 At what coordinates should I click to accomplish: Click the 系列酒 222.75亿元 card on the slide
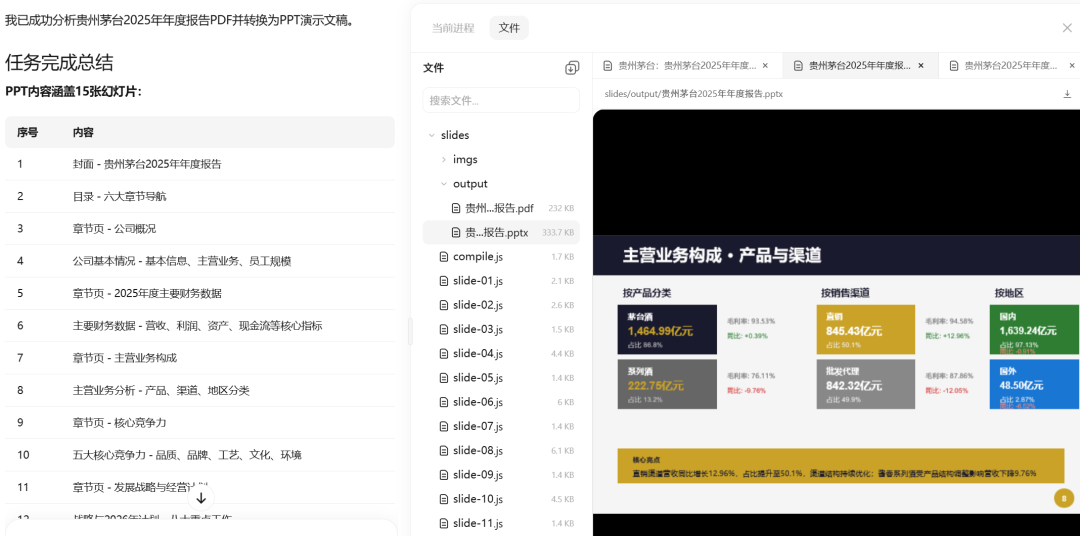tap(667, 384)
